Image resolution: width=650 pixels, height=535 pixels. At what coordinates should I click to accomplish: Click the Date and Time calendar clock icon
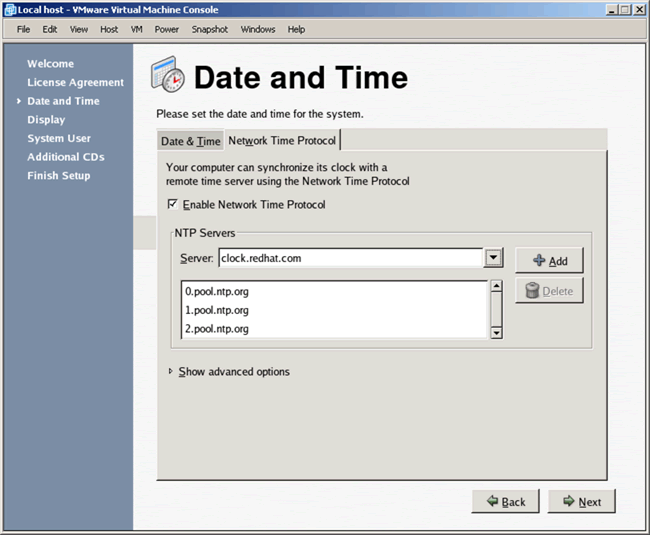(168, 76)
